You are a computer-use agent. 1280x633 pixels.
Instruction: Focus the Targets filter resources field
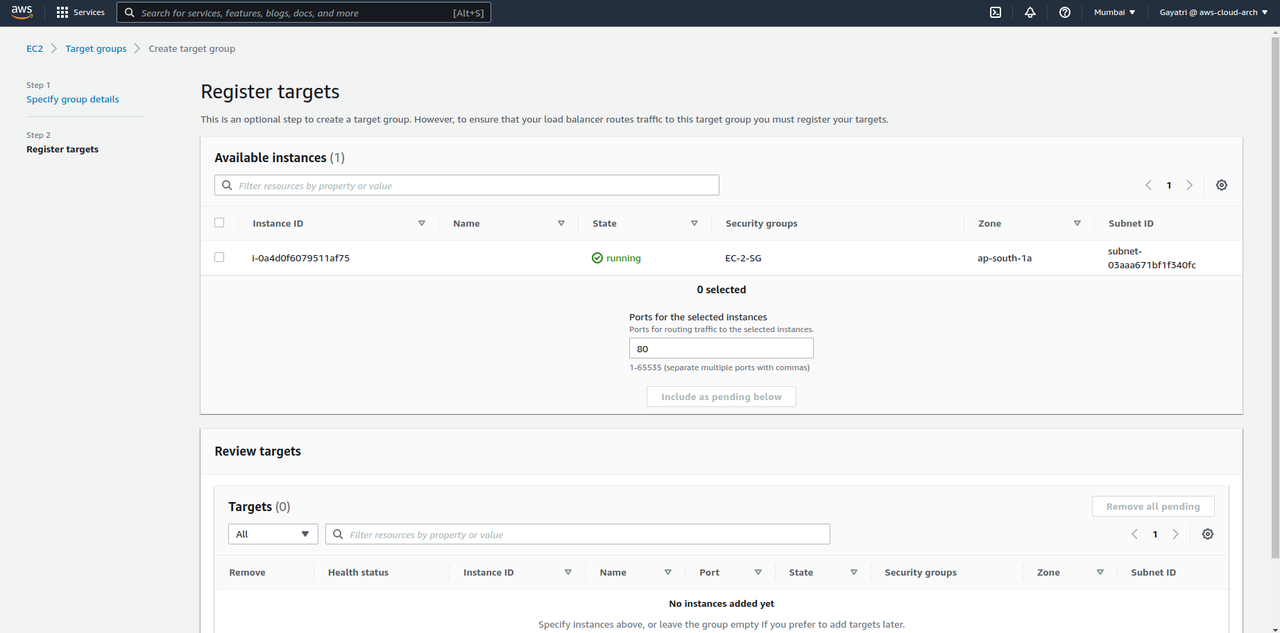[578, 534]
